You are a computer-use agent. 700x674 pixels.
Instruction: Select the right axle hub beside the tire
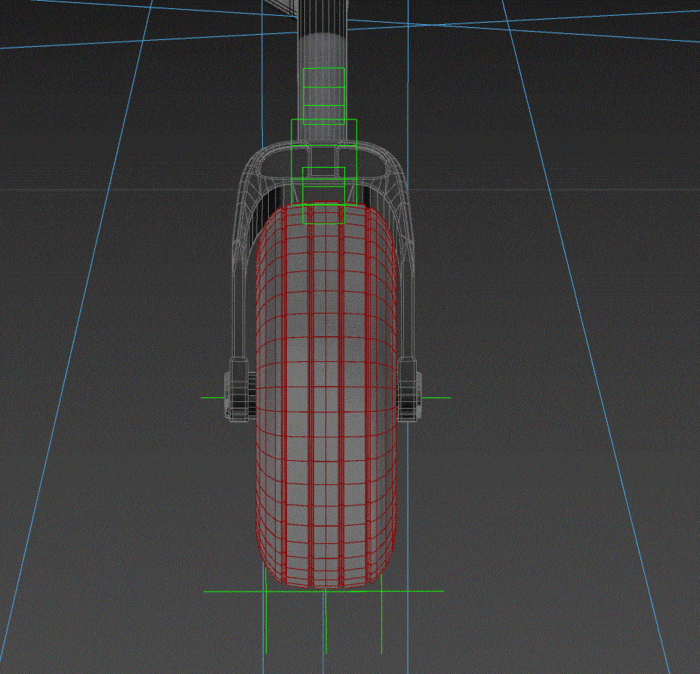point(409,389)
